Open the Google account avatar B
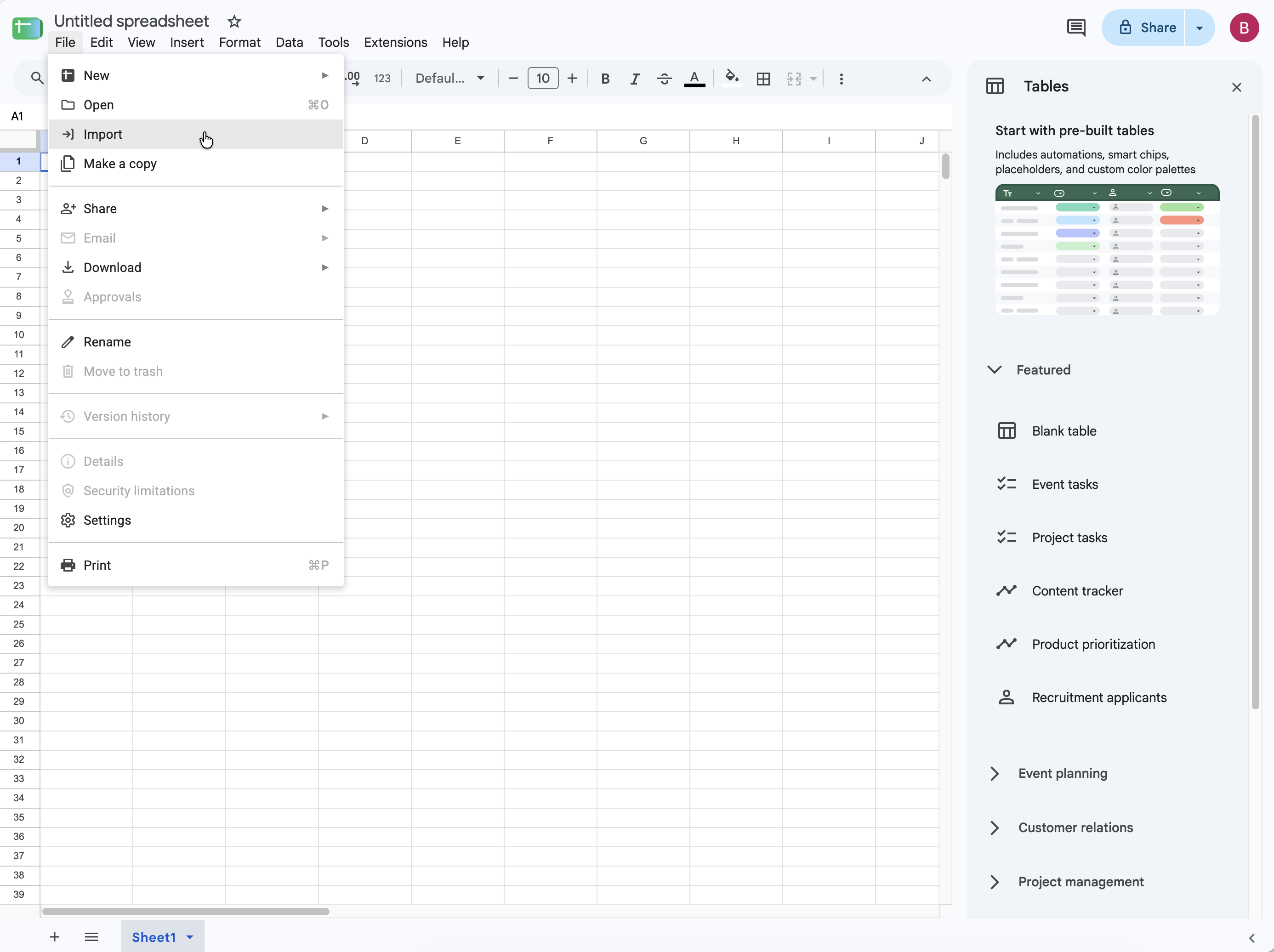This screenshot has width=1274, height=952. pyautogui.click(x=1244, y=28)
